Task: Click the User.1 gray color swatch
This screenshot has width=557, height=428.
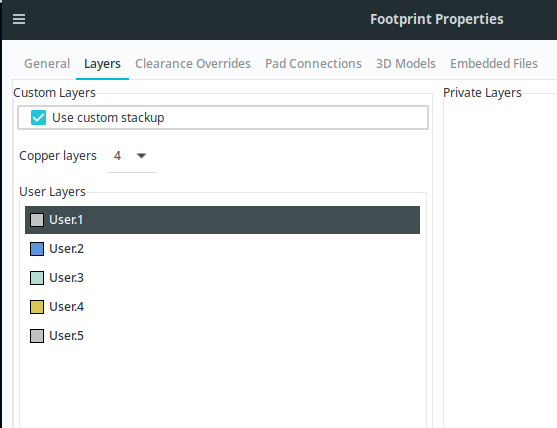Action: click(37, 220)
